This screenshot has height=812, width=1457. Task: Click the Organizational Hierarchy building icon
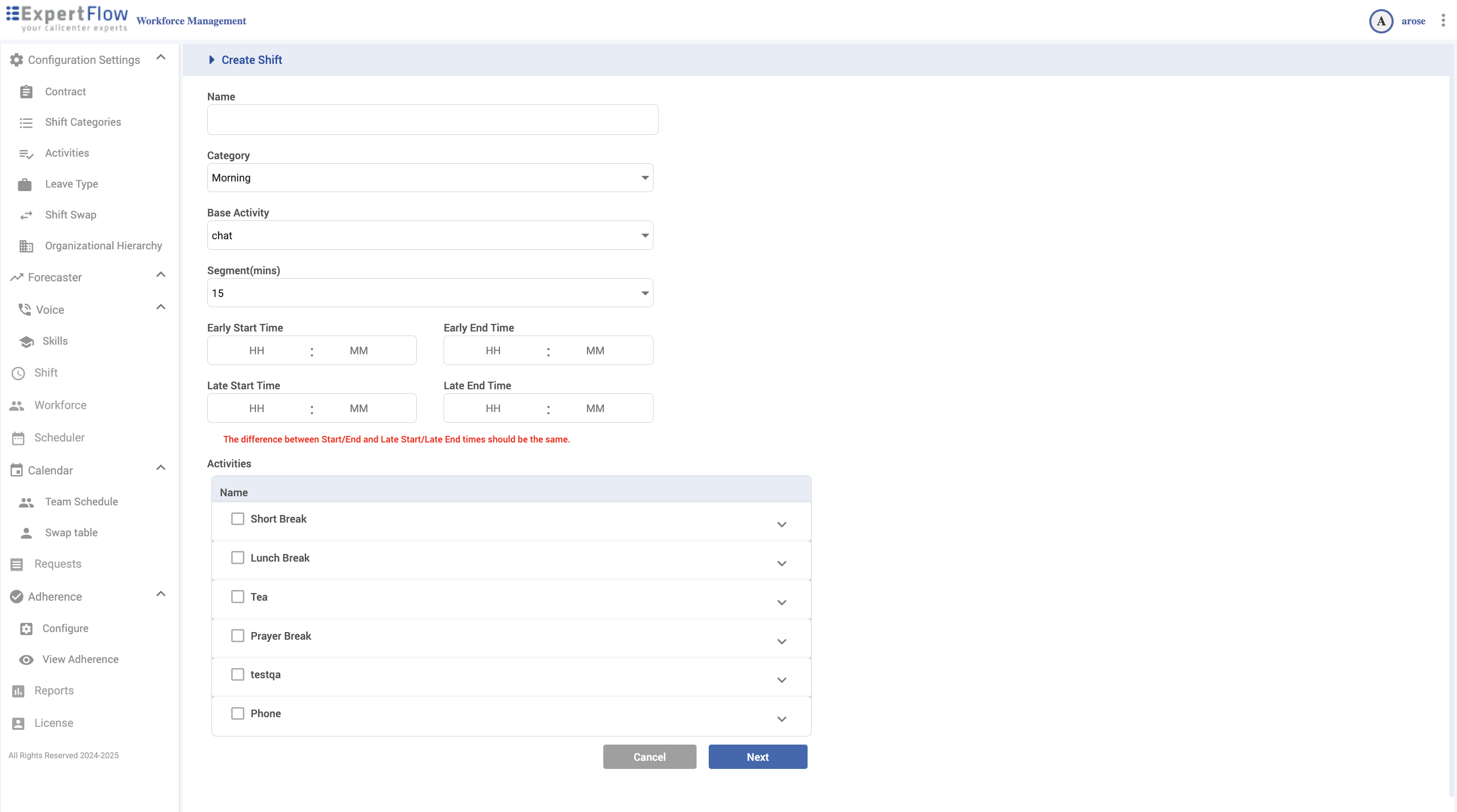[26, 246]
